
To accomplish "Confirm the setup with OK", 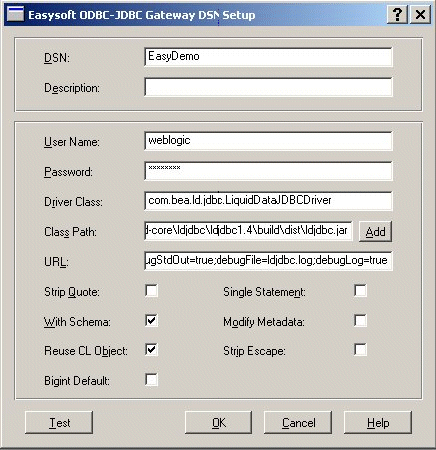I will [219, 422].
